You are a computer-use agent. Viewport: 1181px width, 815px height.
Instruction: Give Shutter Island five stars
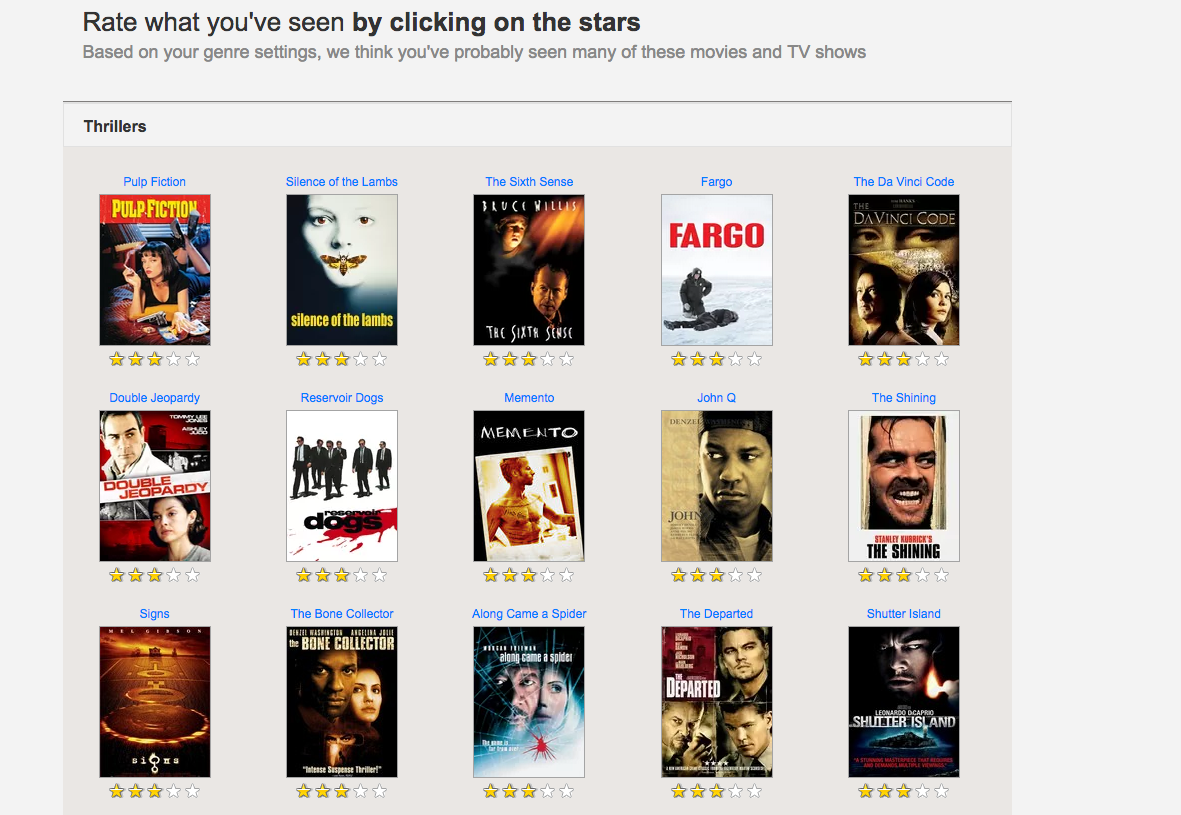point(941,791)
